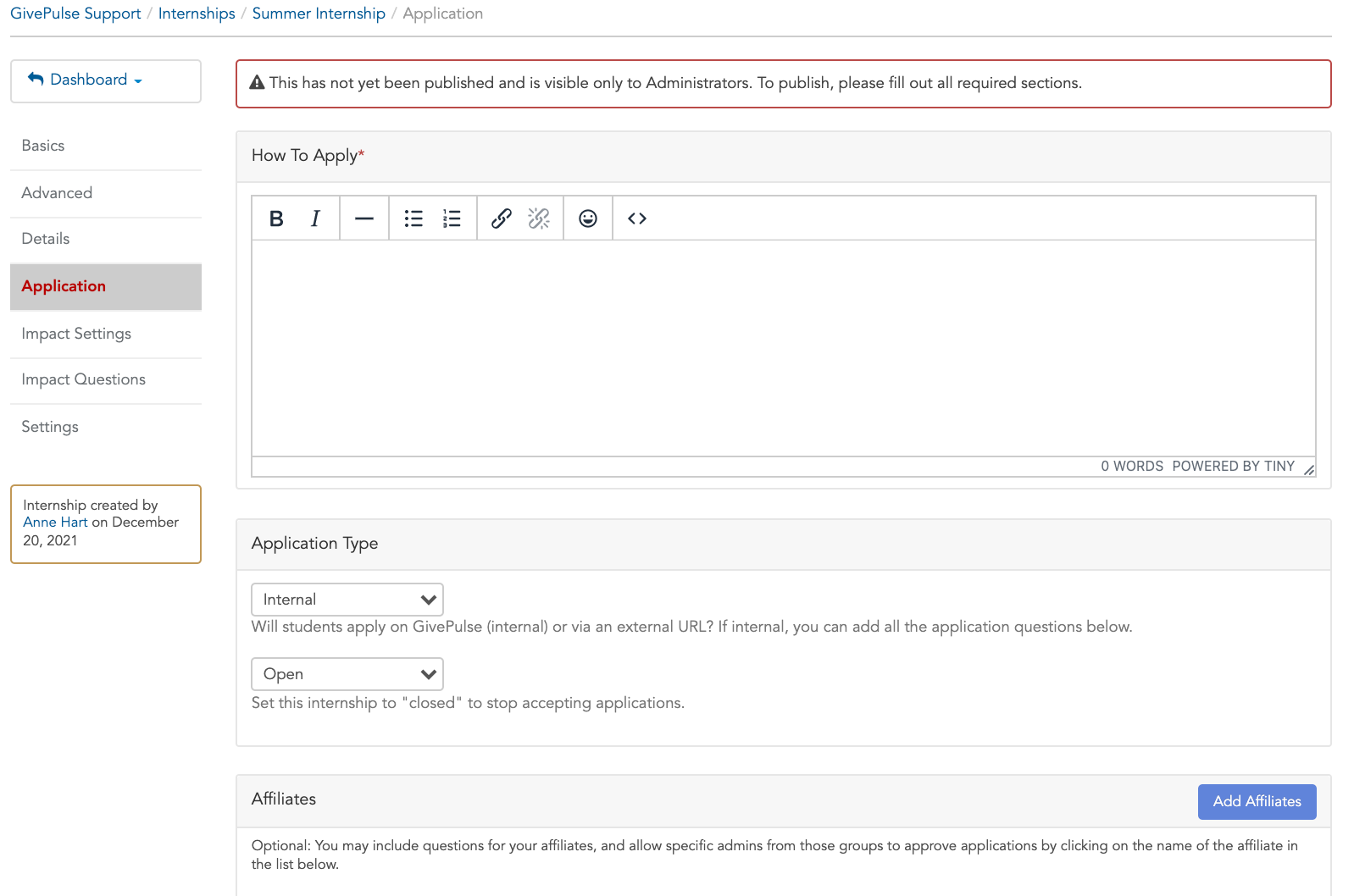Toggle bold formatting in editor
The width and height of the screenshot is (1354, 896).
[x=276, y=218]
